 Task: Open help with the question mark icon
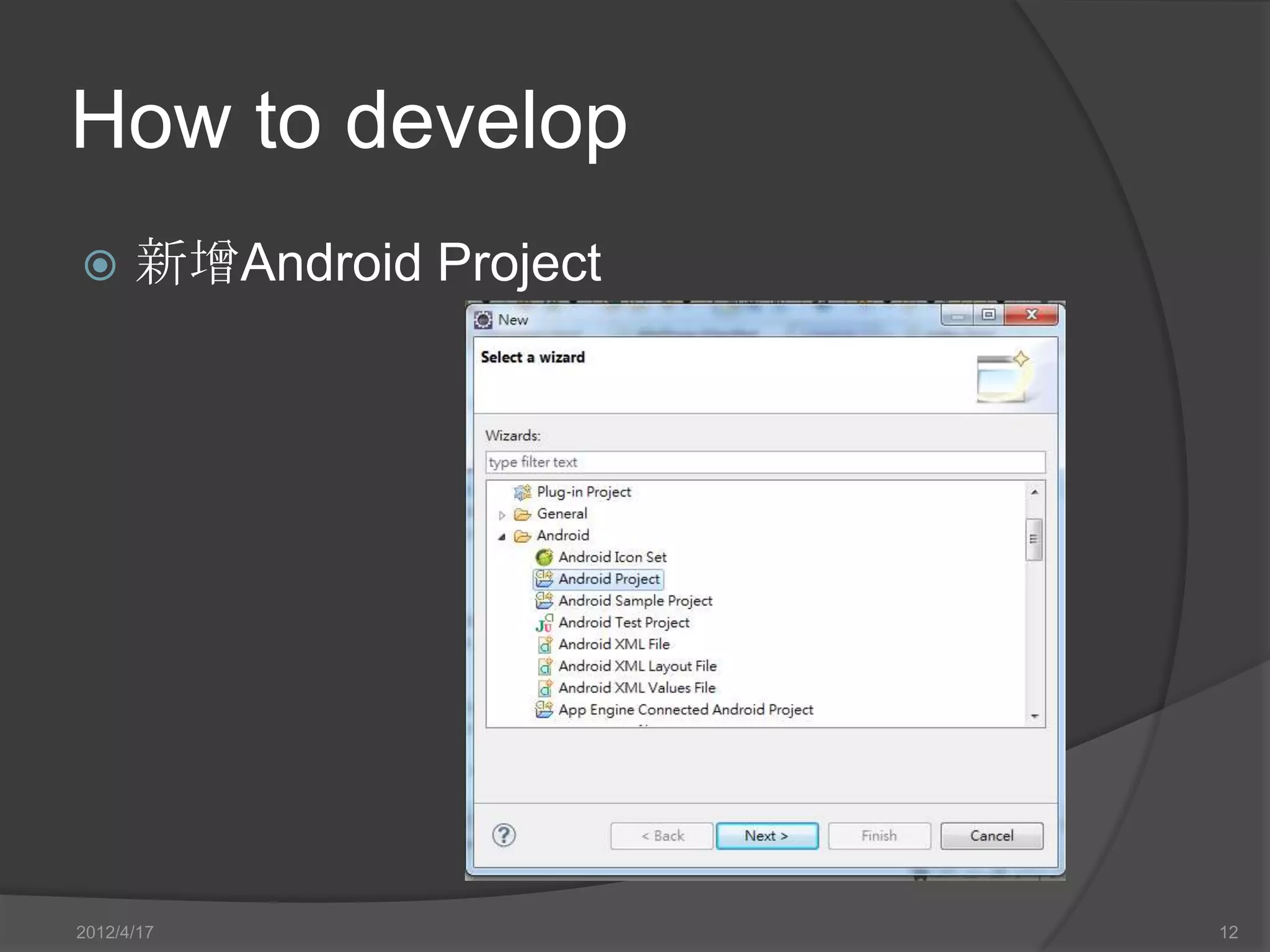point(504,835)
